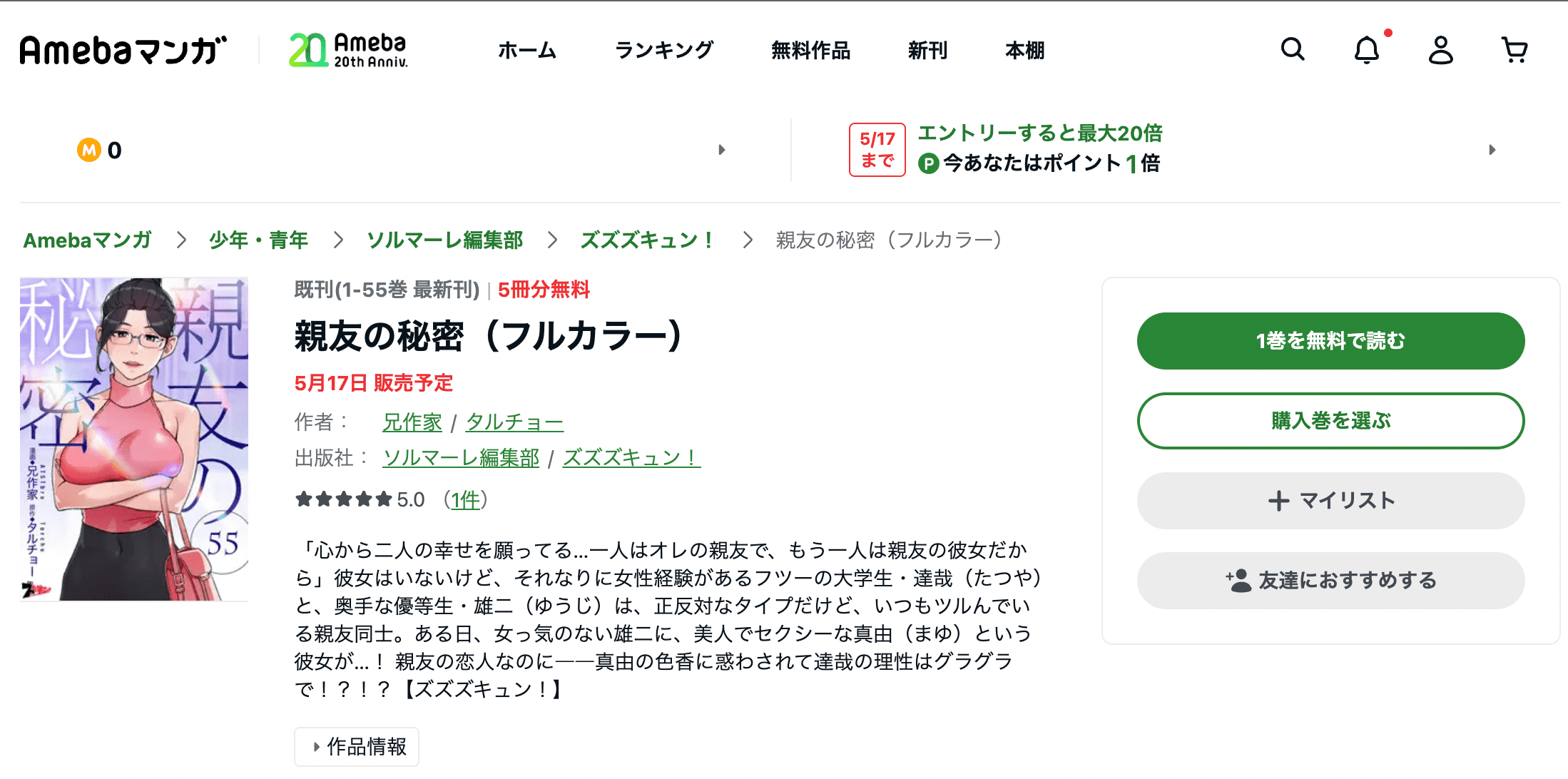Viewport: 1568px width, 779px height.
Task: Click the 友達におすすめする button
Action: coord(1330,581)
